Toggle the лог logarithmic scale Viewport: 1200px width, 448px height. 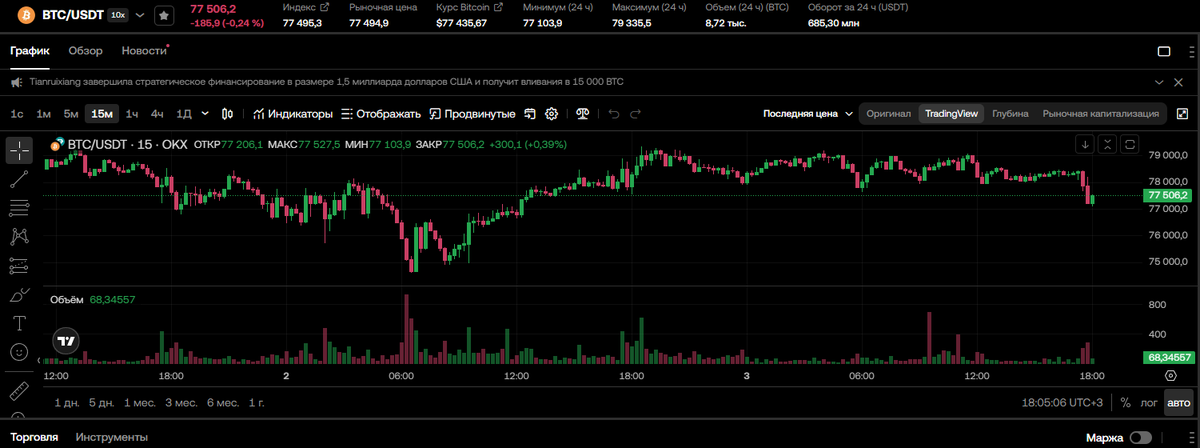pyautogui.click(x=1149, y=403)
